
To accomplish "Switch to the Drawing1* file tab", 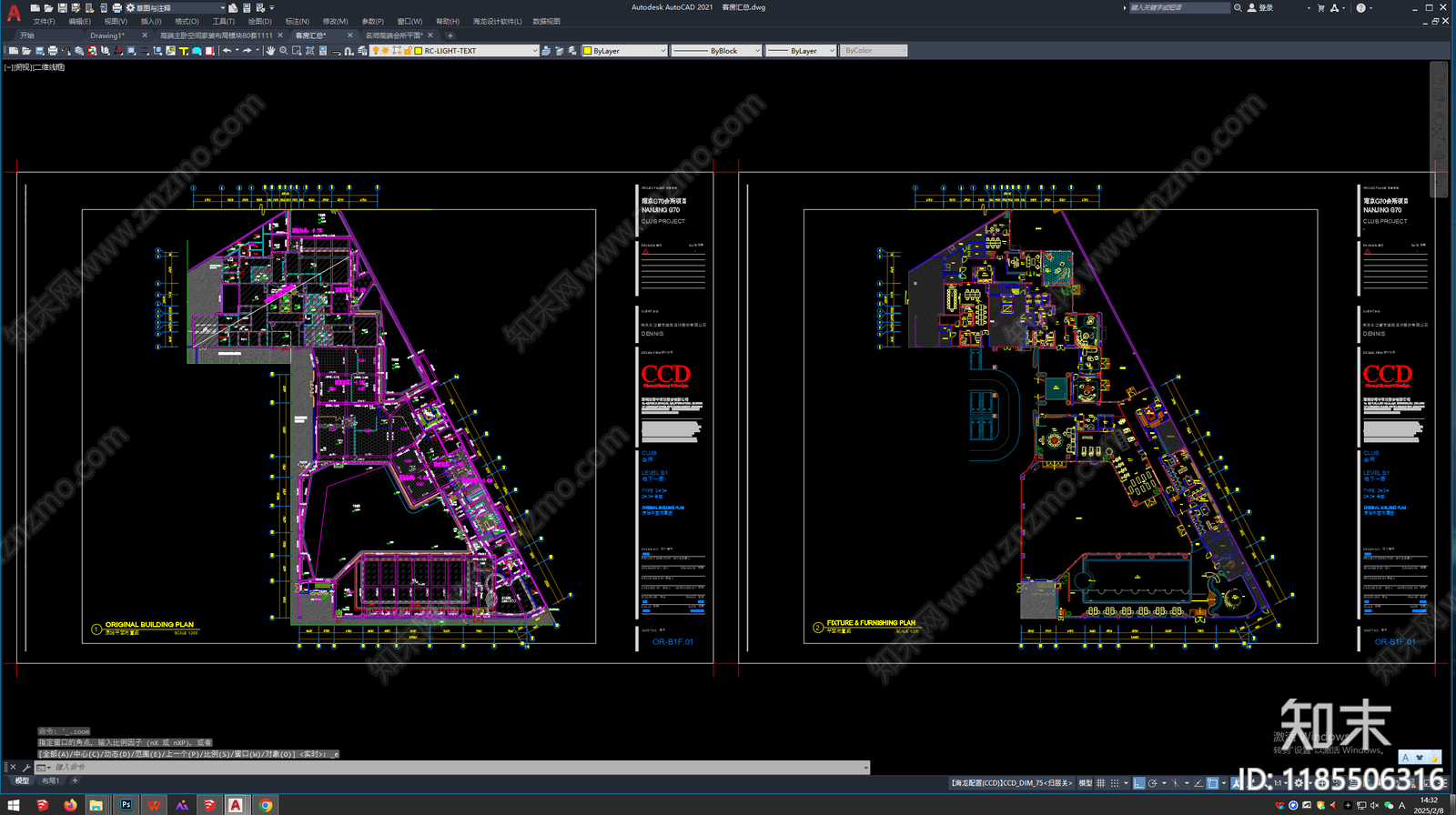I will pyautogui.click(x=107, y=35).
